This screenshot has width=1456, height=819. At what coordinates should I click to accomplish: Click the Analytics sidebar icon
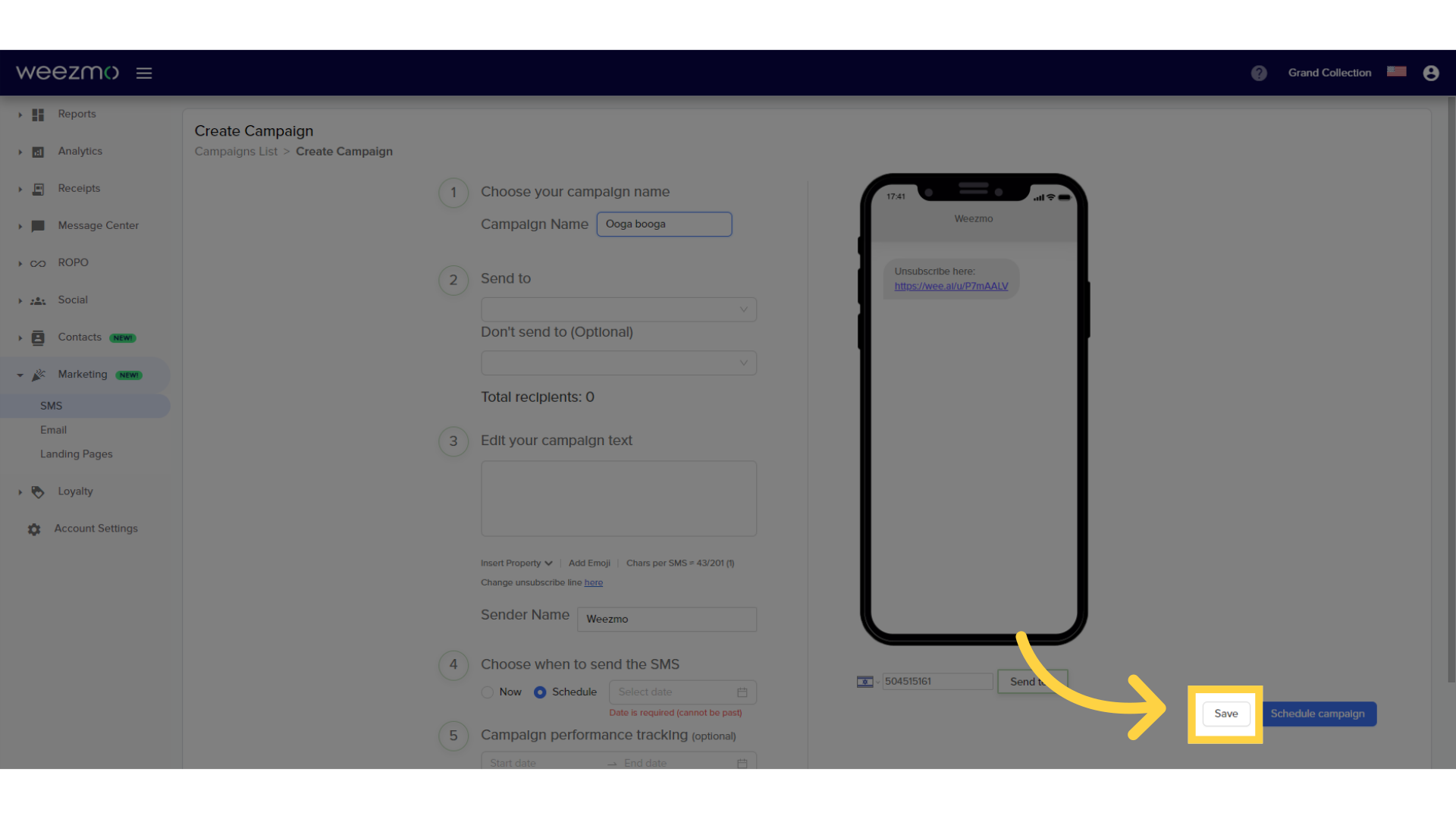[37, 151]
